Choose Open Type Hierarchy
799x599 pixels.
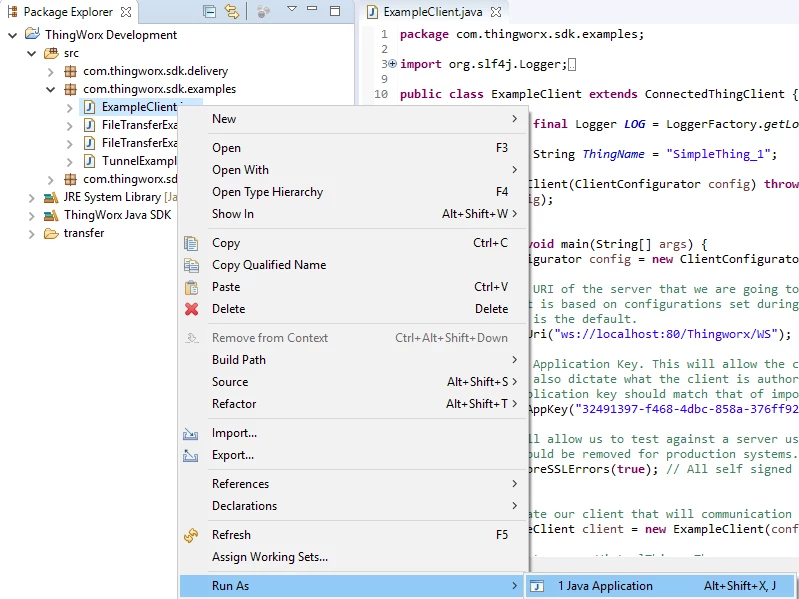point(353,192)
